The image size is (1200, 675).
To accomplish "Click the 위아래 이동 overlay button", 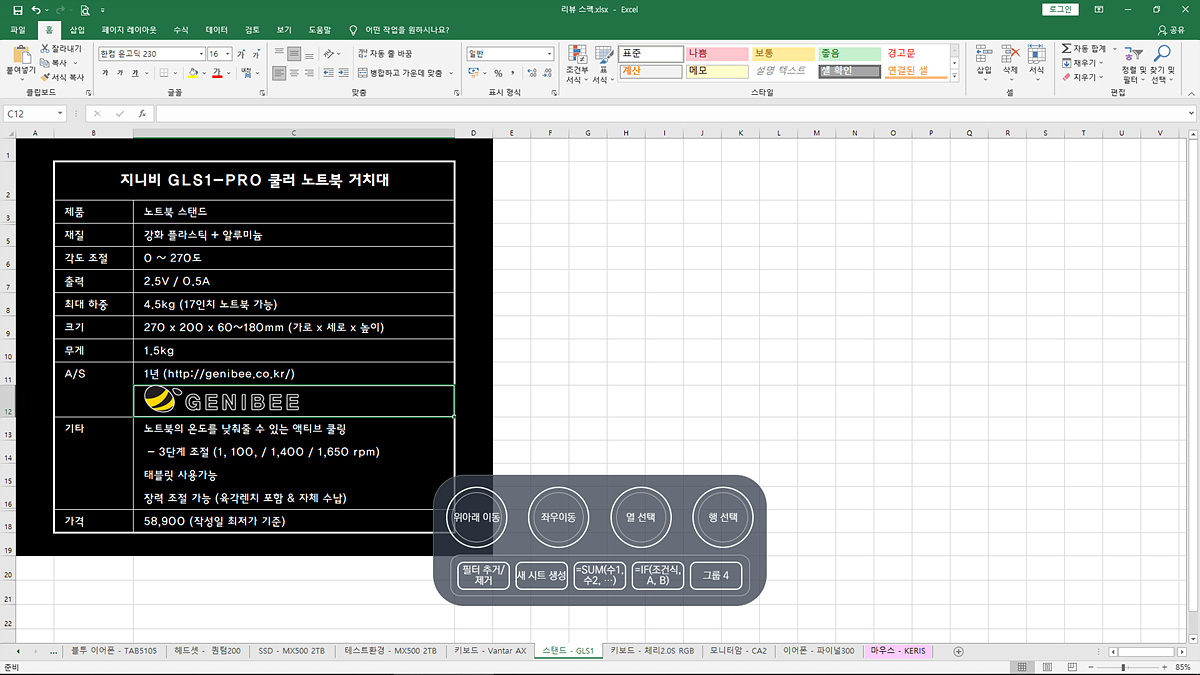I will (x=477, y=517).
